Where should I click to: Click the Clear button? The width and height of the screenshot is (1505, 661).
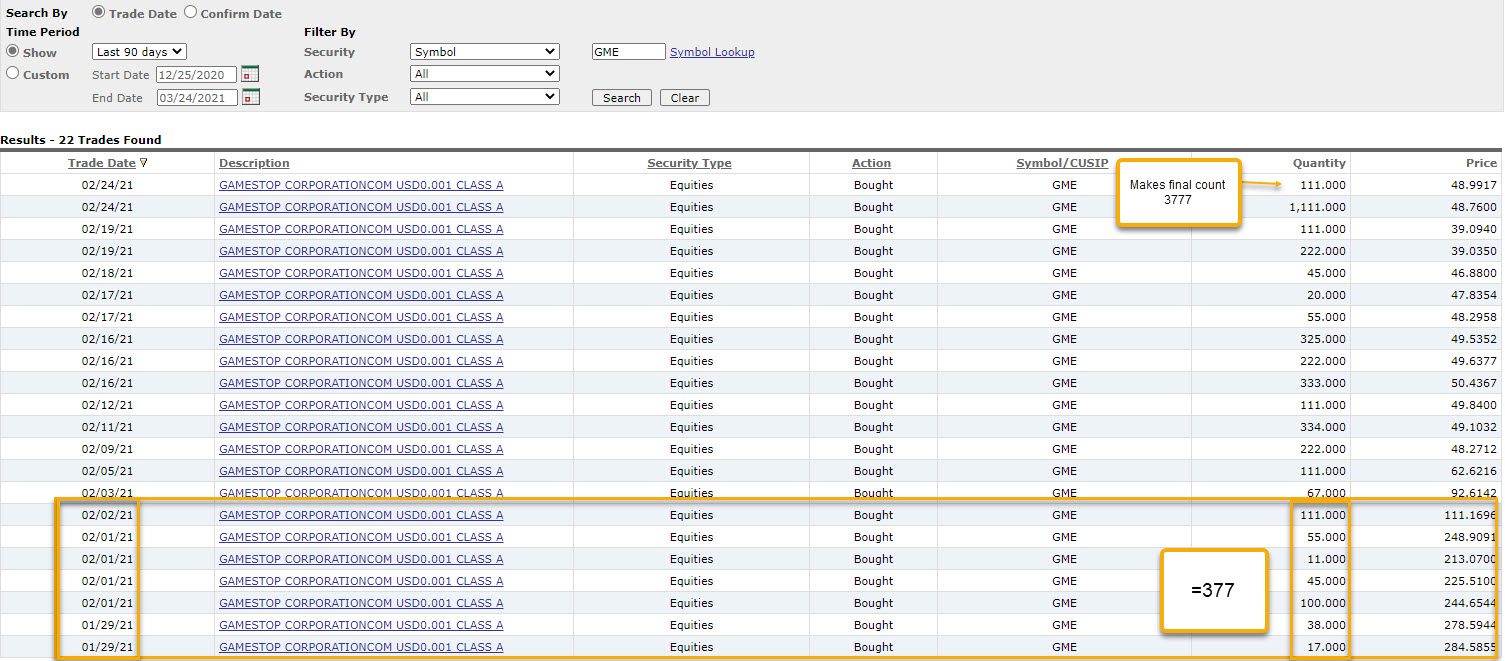685,98
